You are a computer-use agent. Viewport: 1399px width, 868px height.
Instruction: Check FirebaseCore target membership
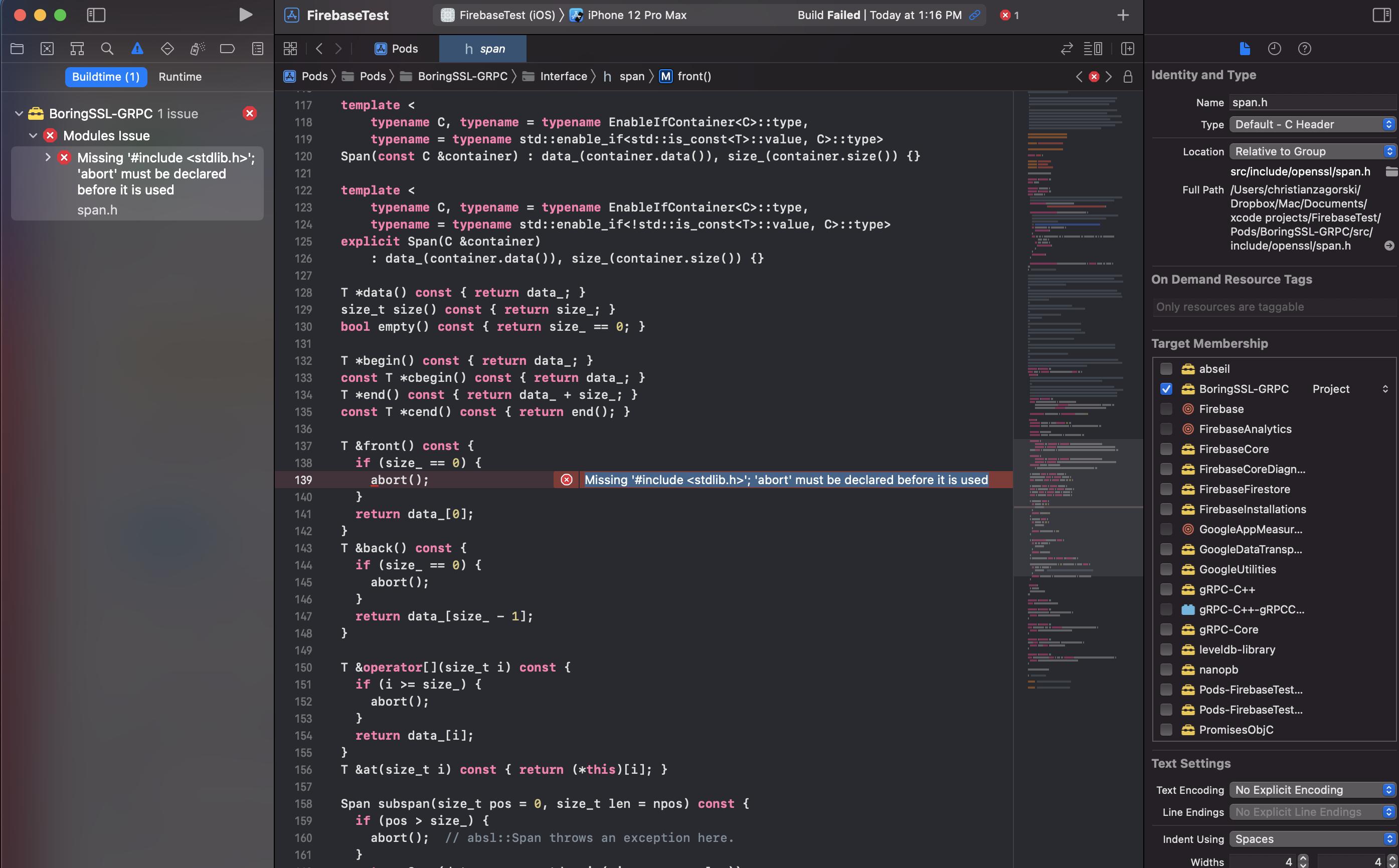point(1166,450)
